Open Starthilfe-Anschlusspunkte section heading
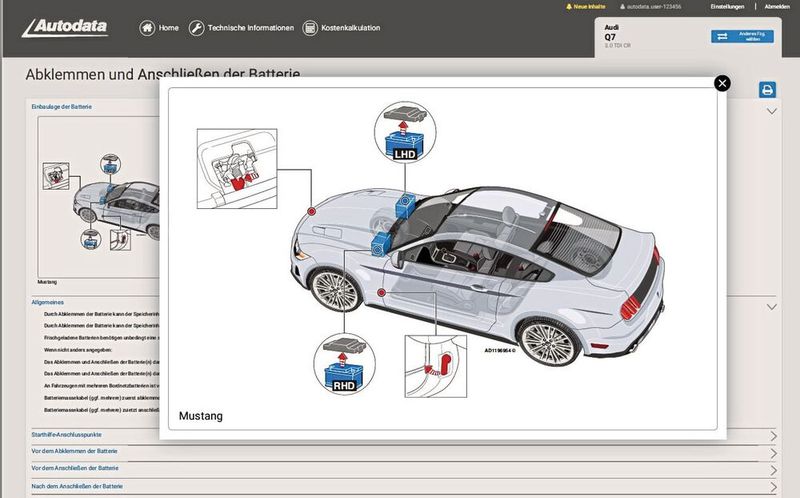 click(66, 435)
